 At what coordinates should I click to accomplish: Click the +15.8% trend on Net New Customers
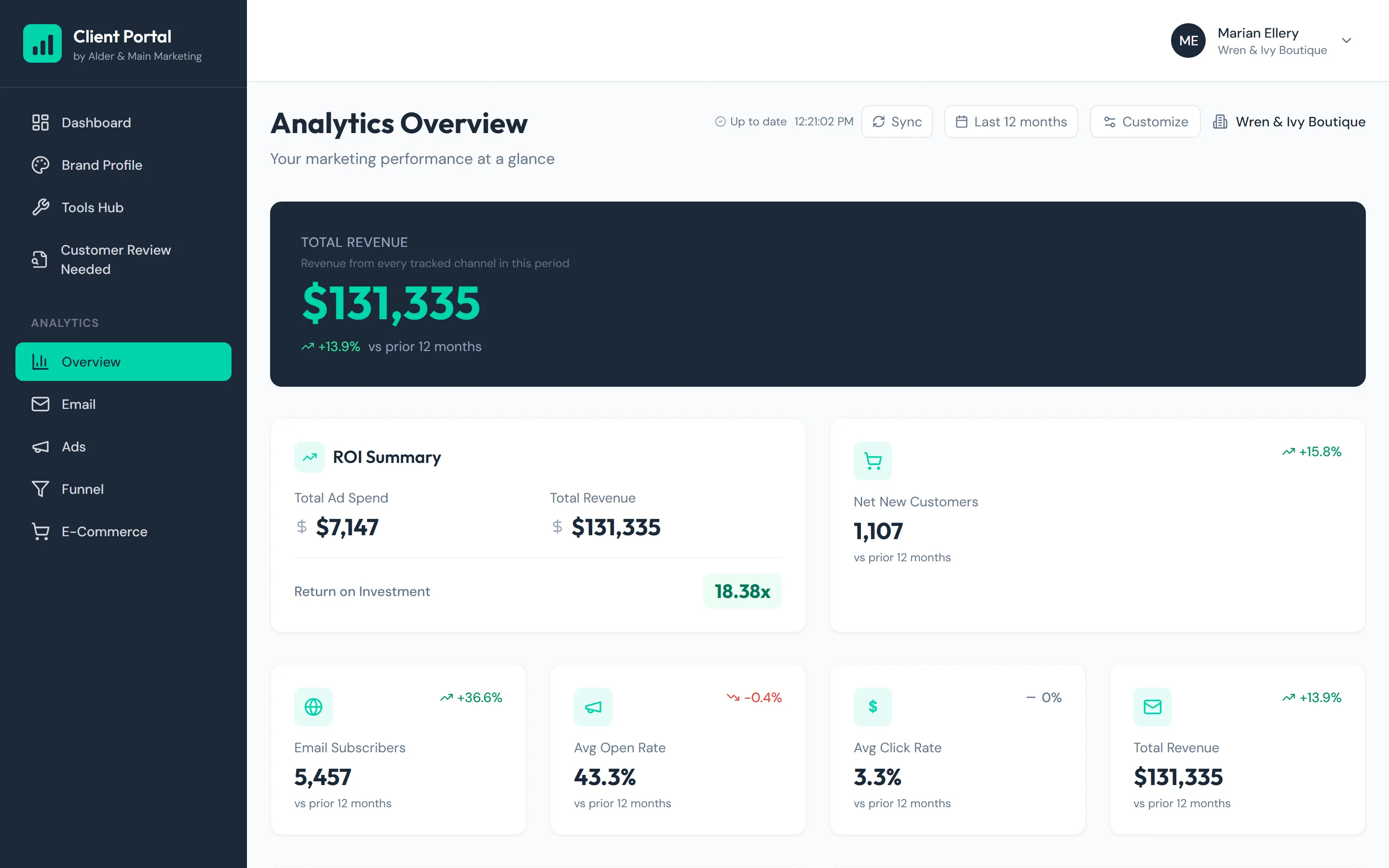coord(1311,452)
